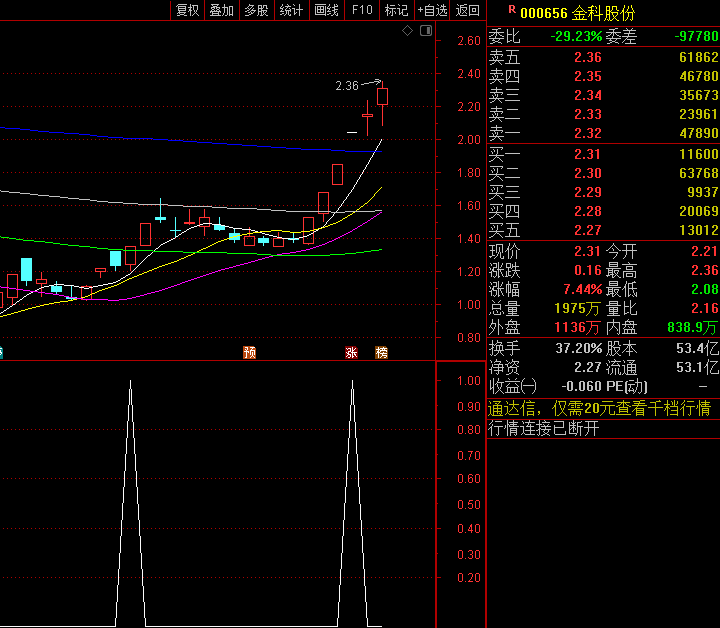This screenshot has height=628, width=720.
Task: Click the 外盘 1136万 value
Action: tap(577, 328)
